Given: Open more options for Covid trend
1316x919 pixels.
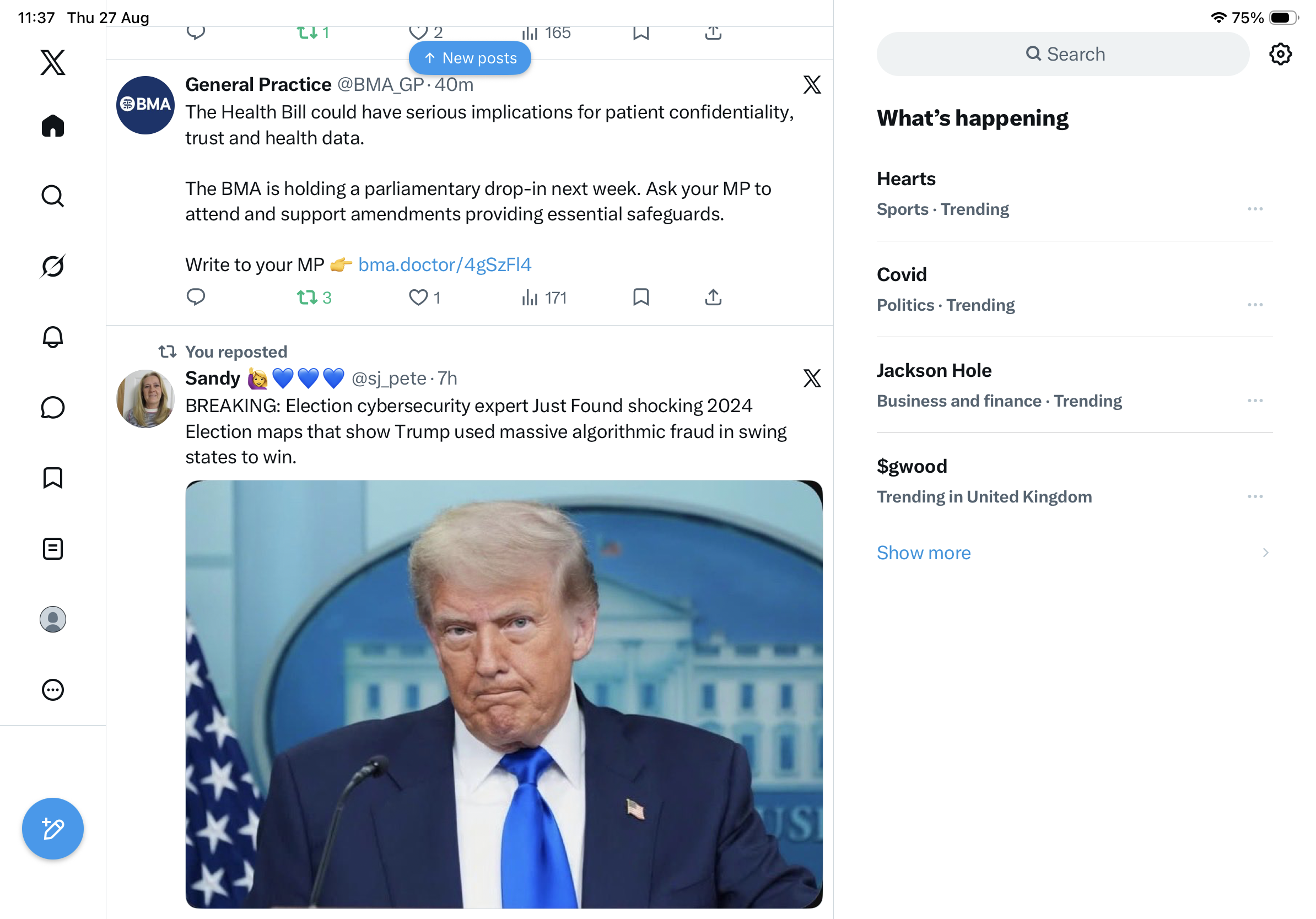Looking at the screenshot, I should pyautogui.click(x=1255, y=305).
